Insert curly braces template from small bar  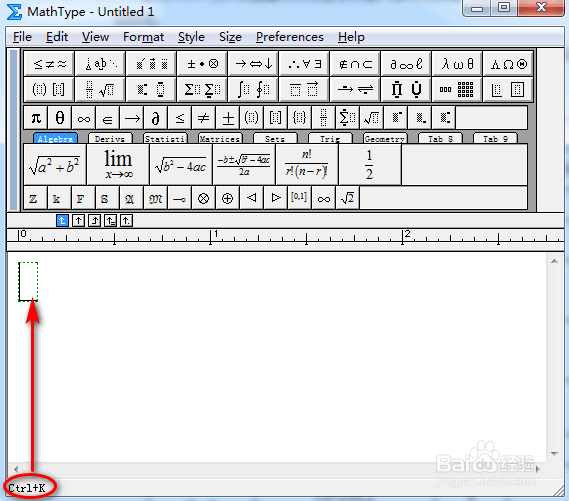tap(299, 118)
